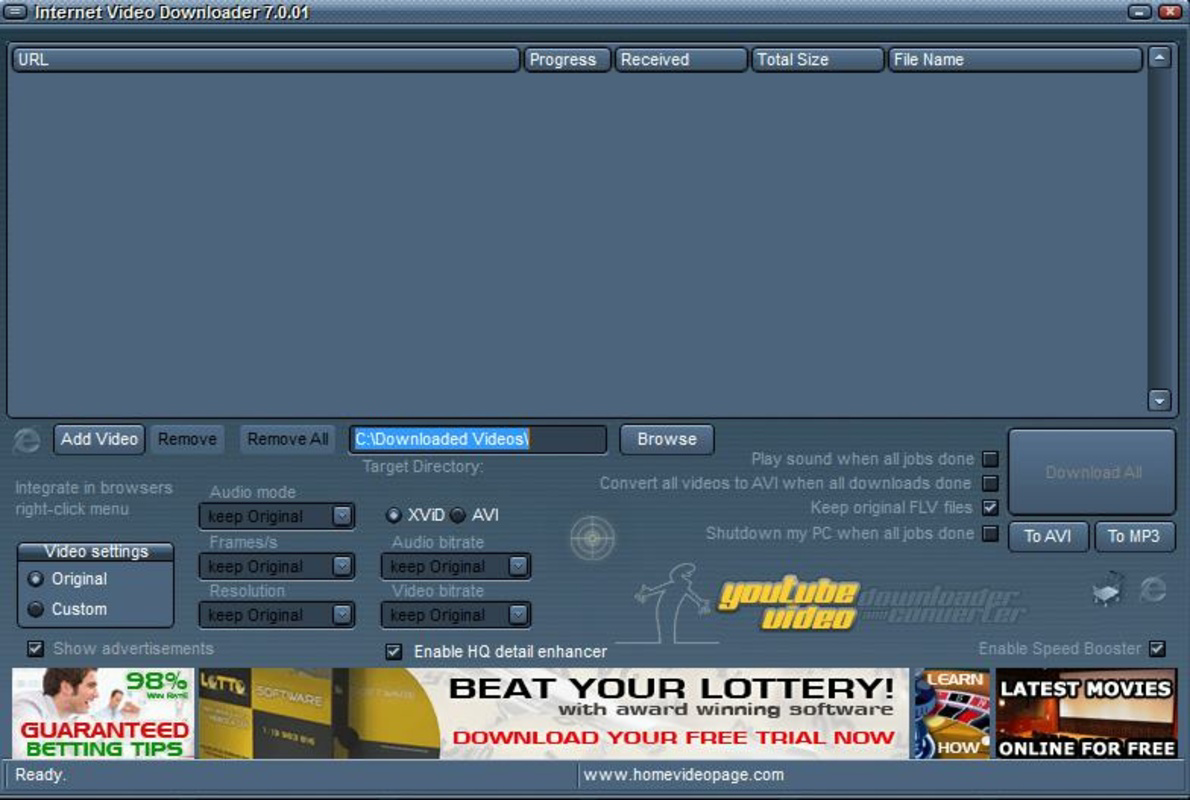
Task: Close the Internet Video Downloader window
Action: click(x=1170, y=11)
